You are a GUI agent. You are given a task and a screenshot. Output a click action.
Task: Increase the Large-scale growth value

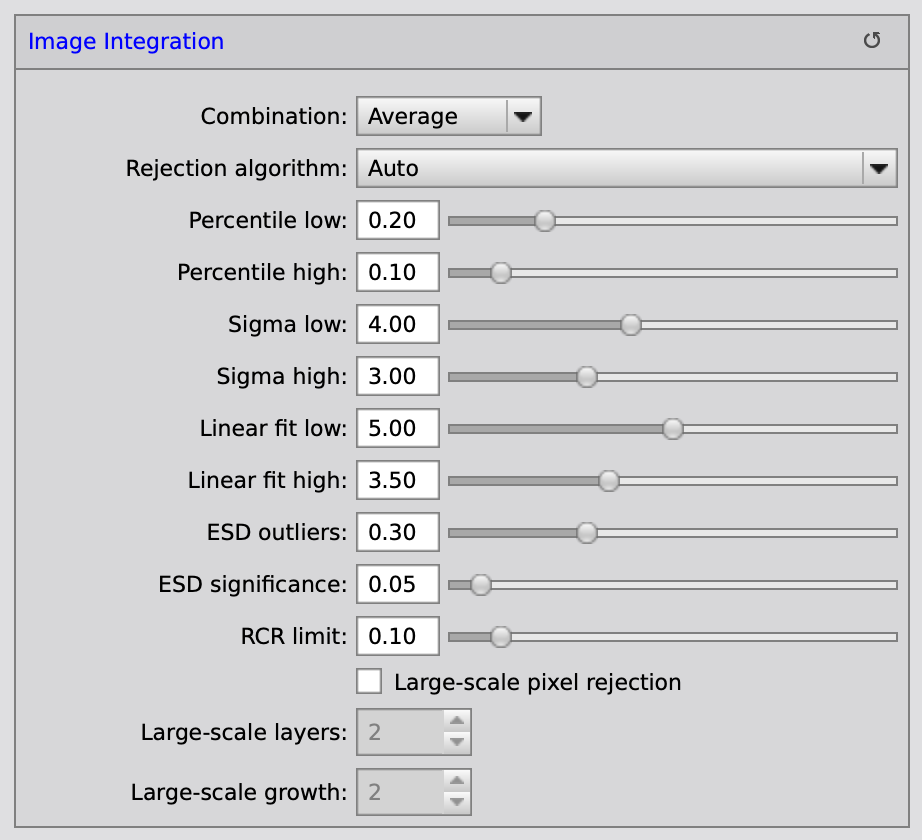[456, 782]
